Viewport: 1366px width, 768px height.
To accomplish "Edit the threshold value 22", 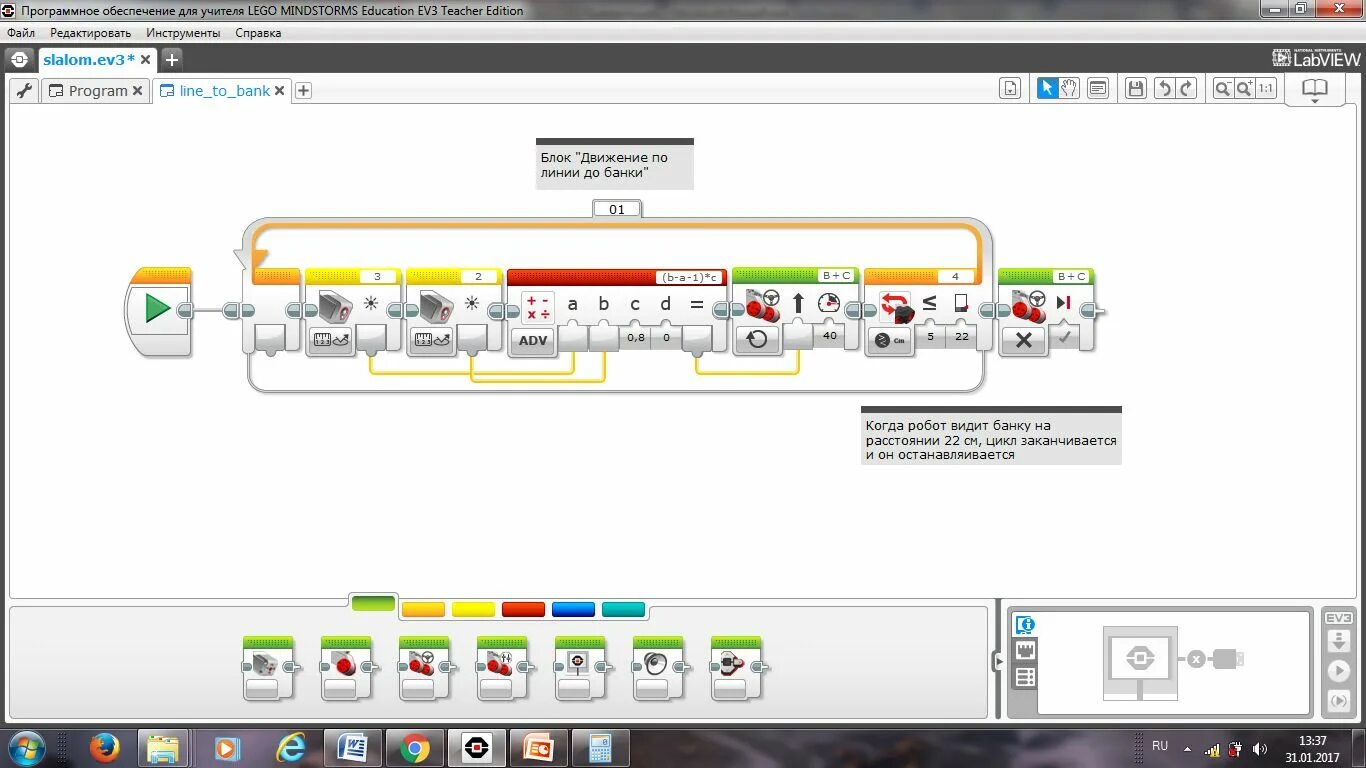I will [x=961, y=337].
